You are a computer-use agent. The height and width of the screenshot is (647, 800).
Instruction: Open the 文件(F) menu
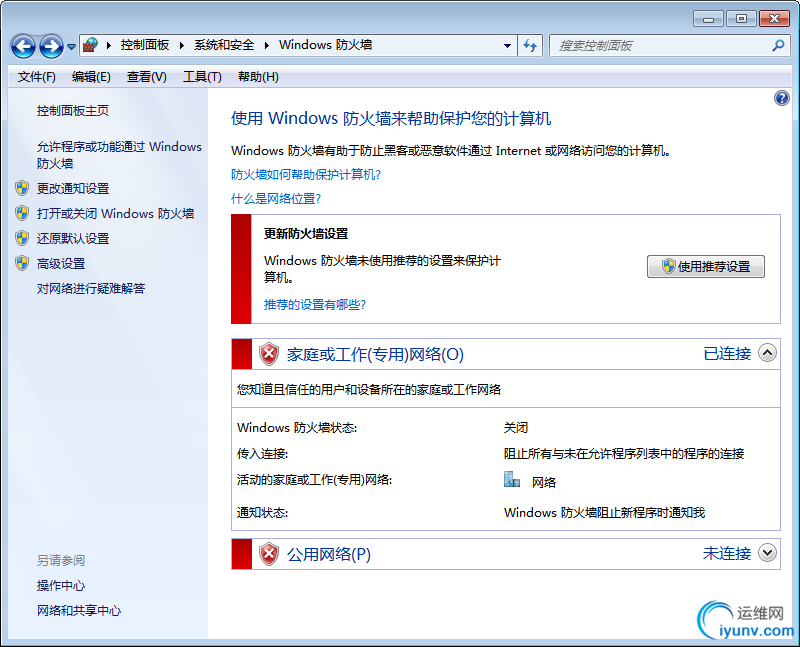pyautogui.click(x=37, y=77)
